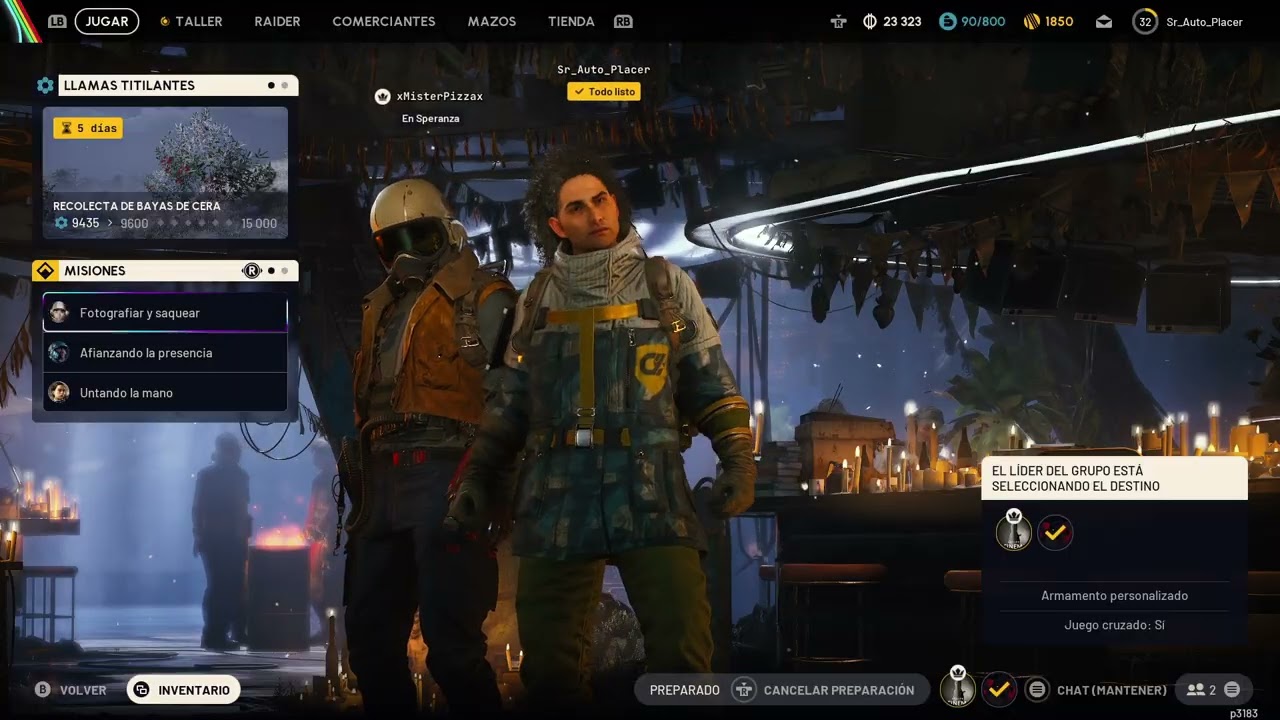Click the R-stick icon beside CANCELAR PREPARACIÓN
Viewport: 1280px width, 720px height.
coord(743,690)
